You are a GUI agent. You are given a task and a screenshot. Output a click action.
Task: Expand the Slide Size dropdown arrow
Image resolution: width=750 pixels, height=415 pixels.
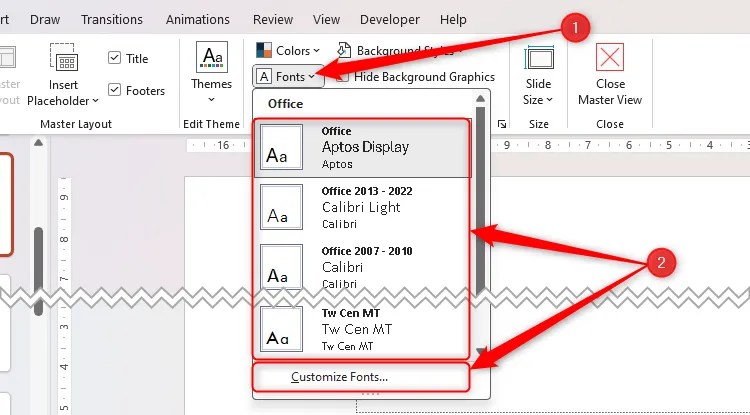[549, 100]
